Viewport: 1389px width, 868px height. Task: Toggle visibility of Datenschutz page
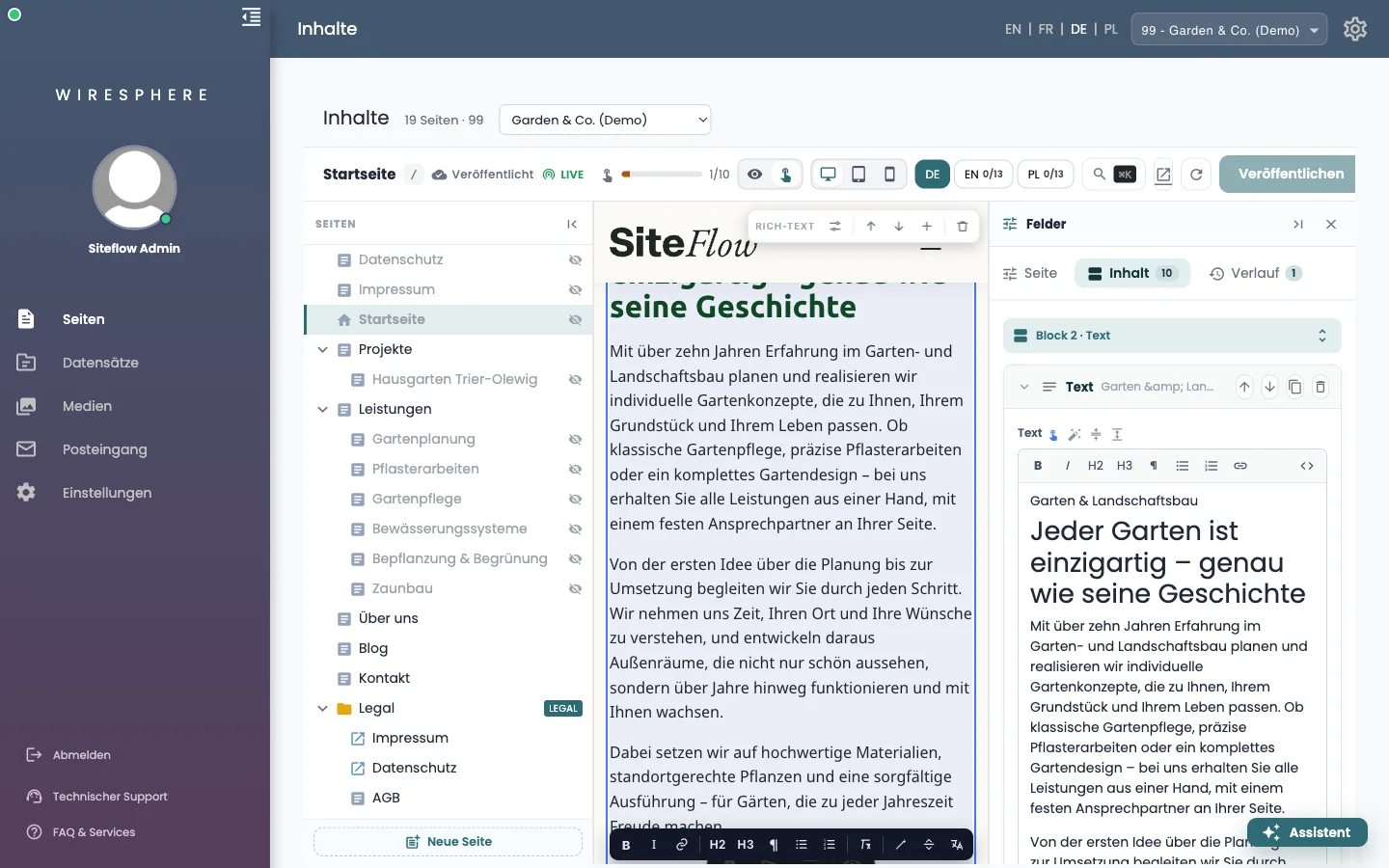[x=575, y=260]
